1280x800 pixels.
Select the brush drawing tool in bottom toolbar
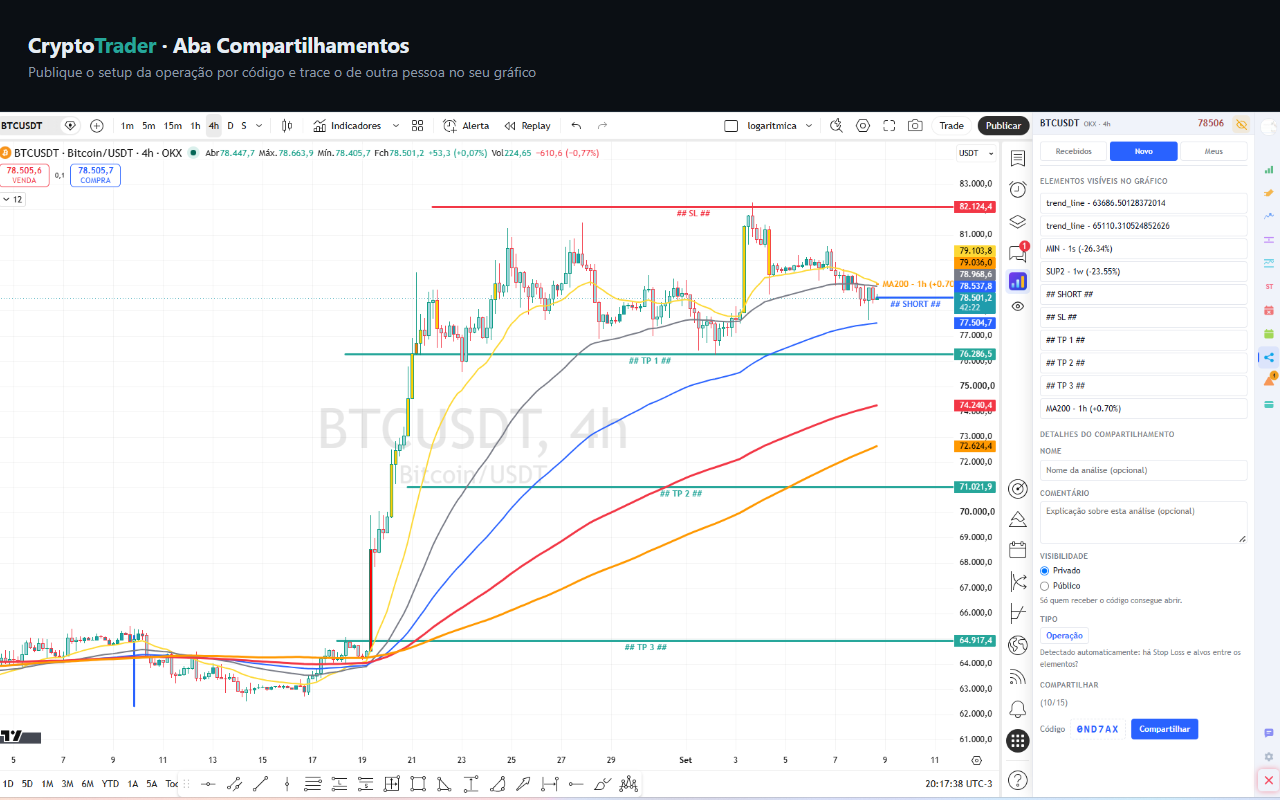(x=603, y=784)
